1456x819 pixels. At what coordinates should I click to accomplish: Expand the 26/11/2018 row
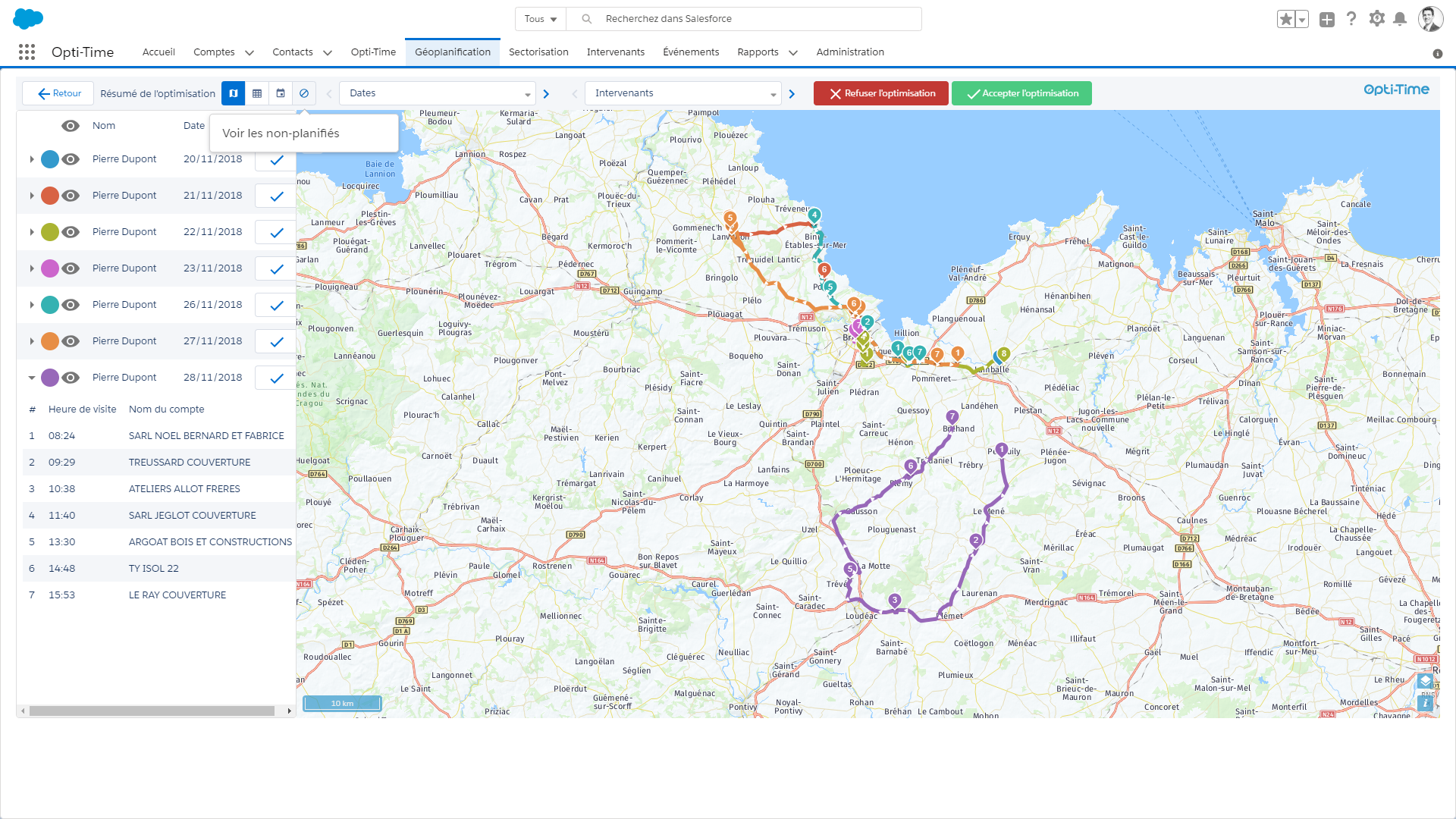(x=32, y=305)
